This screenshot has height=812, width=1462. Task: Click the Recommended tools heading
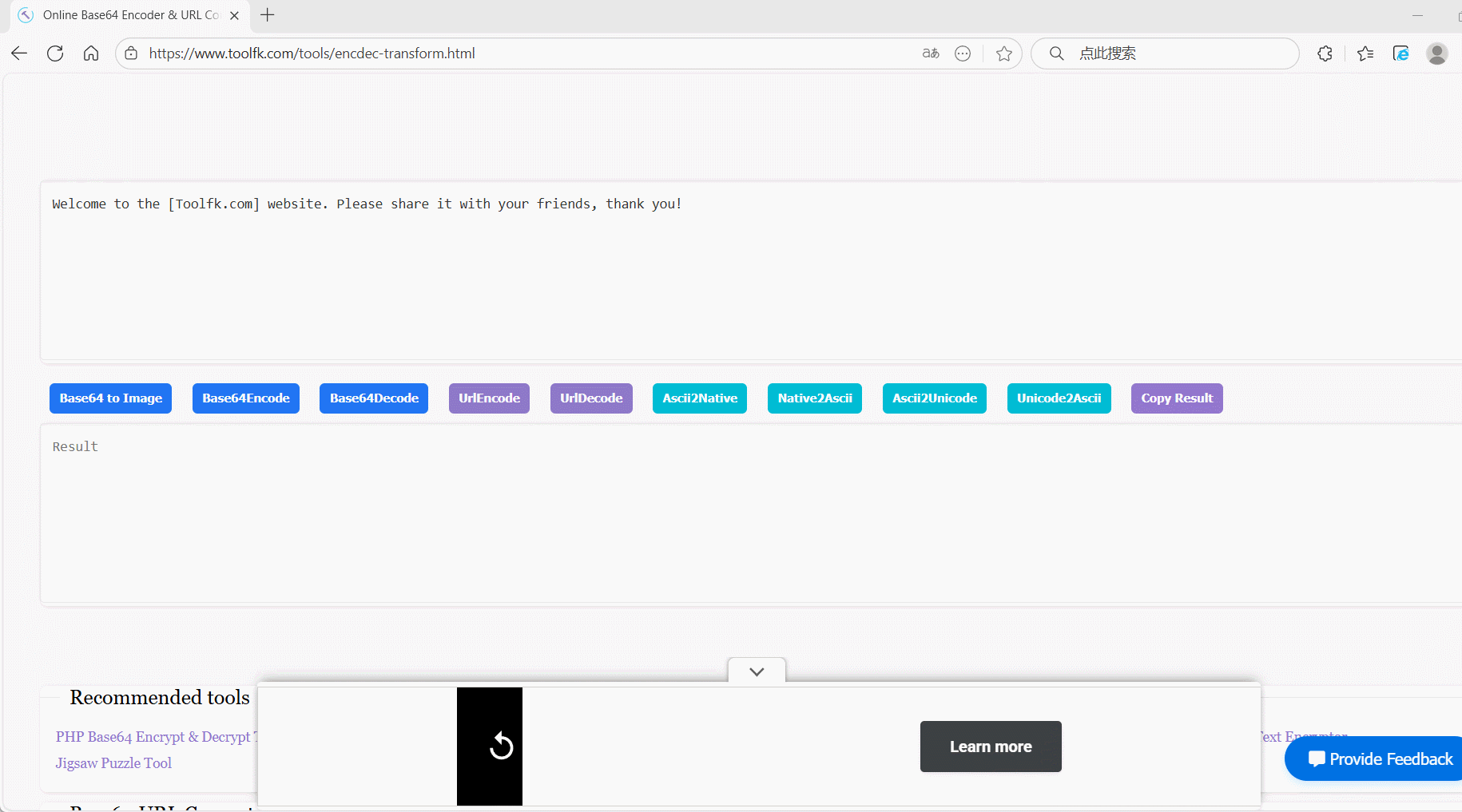pos(160,698)
